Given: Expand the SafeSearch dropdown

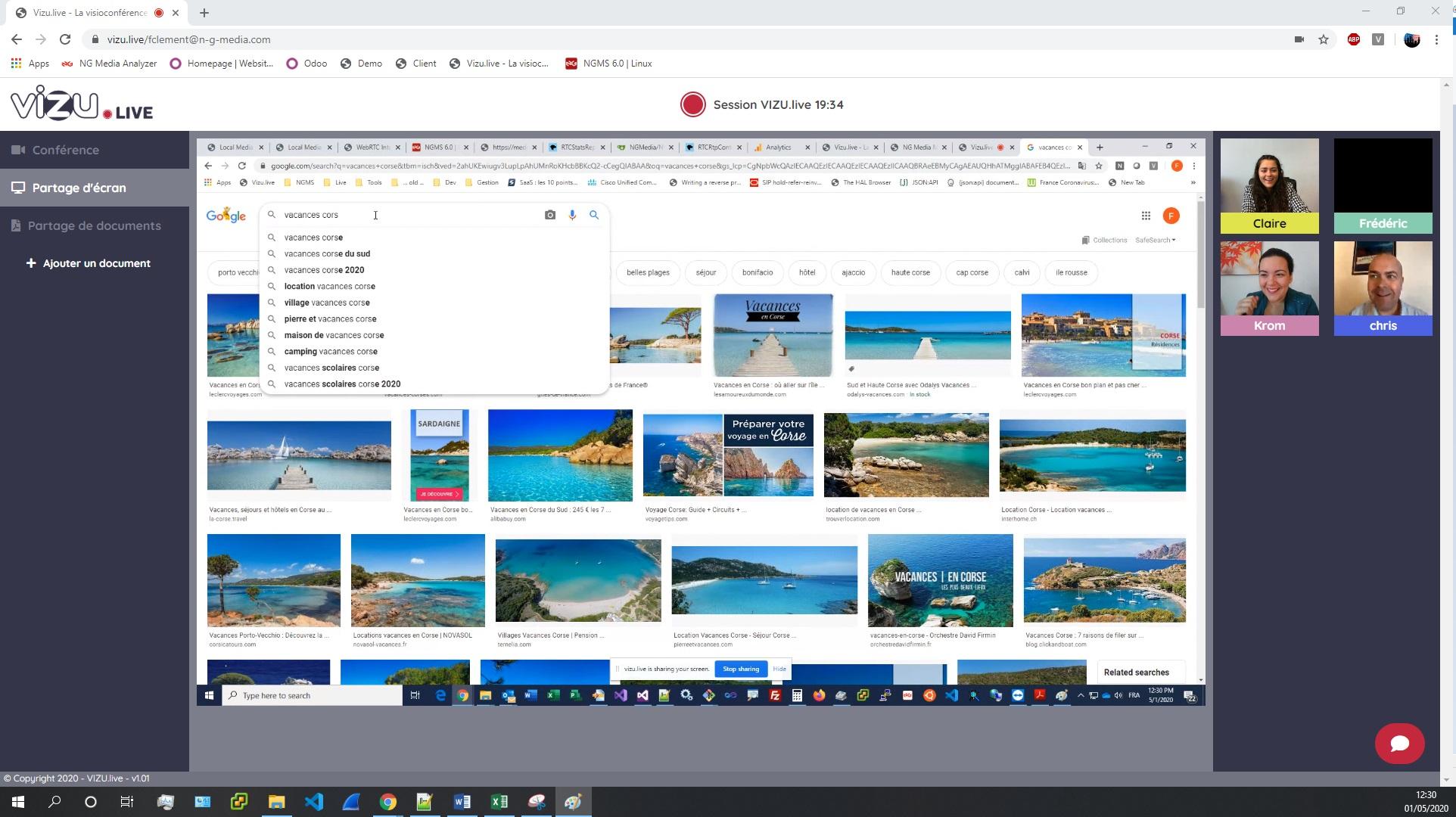Looking at the screenshot, I should tap(1156, 240).
